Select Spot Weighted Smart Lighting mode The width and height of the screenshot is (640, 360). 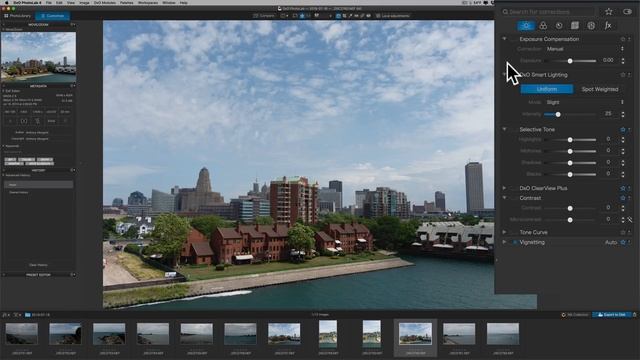tap(600, 89)
